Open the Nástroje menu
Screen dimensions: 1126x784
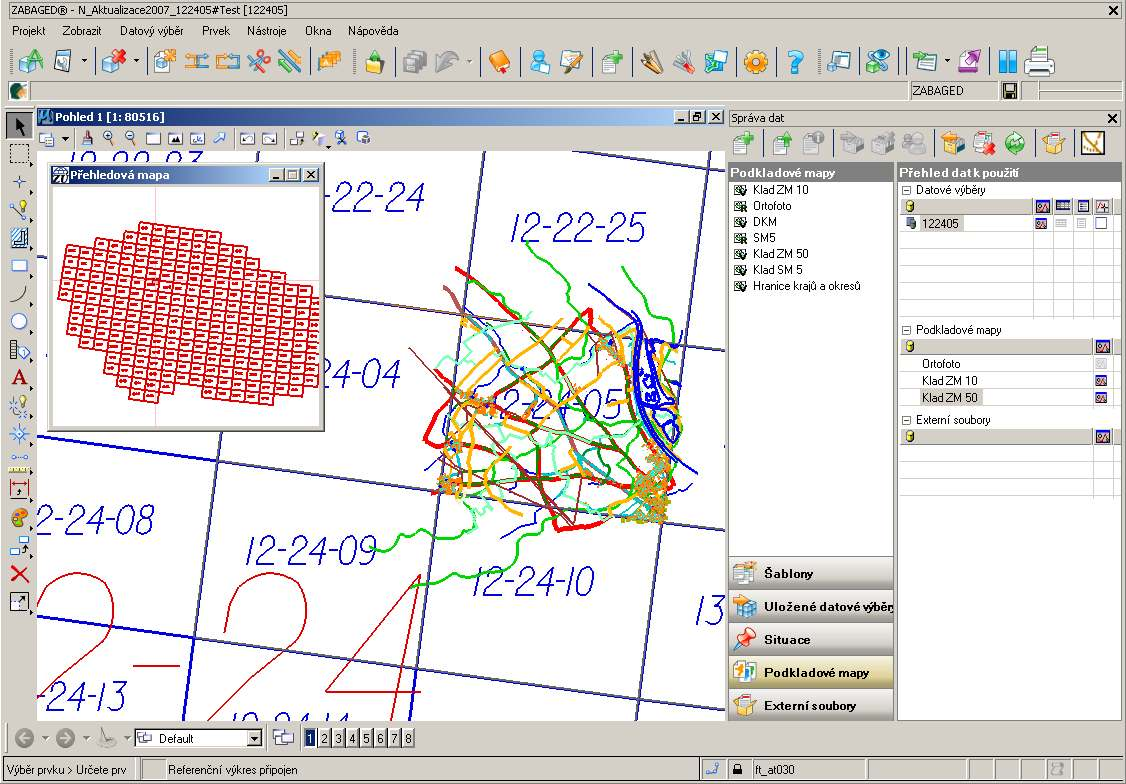[266, 31]
